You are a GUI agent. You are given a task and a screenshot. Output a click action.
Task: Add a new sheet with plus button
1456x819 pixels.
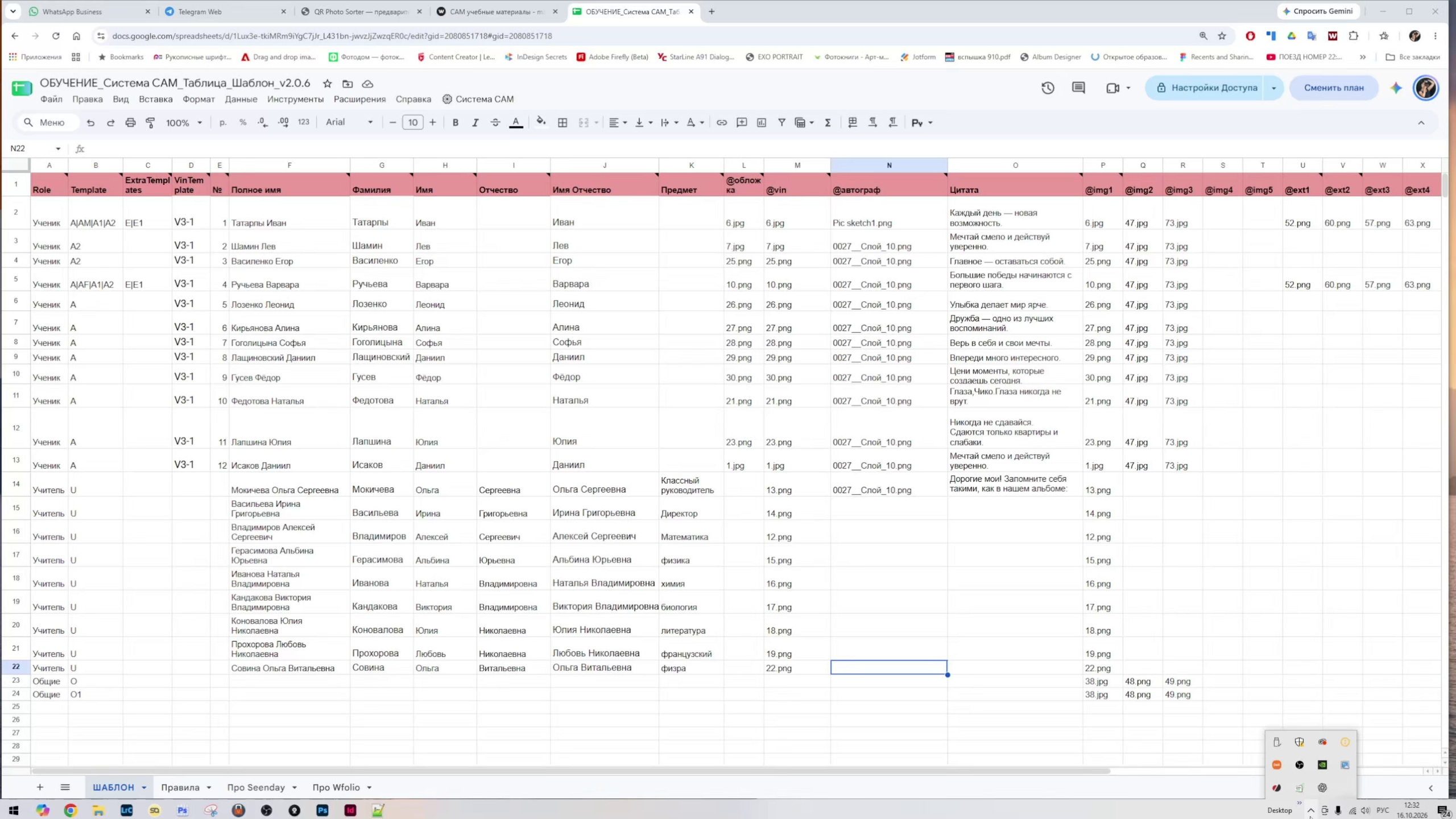[x=40, y=787]
